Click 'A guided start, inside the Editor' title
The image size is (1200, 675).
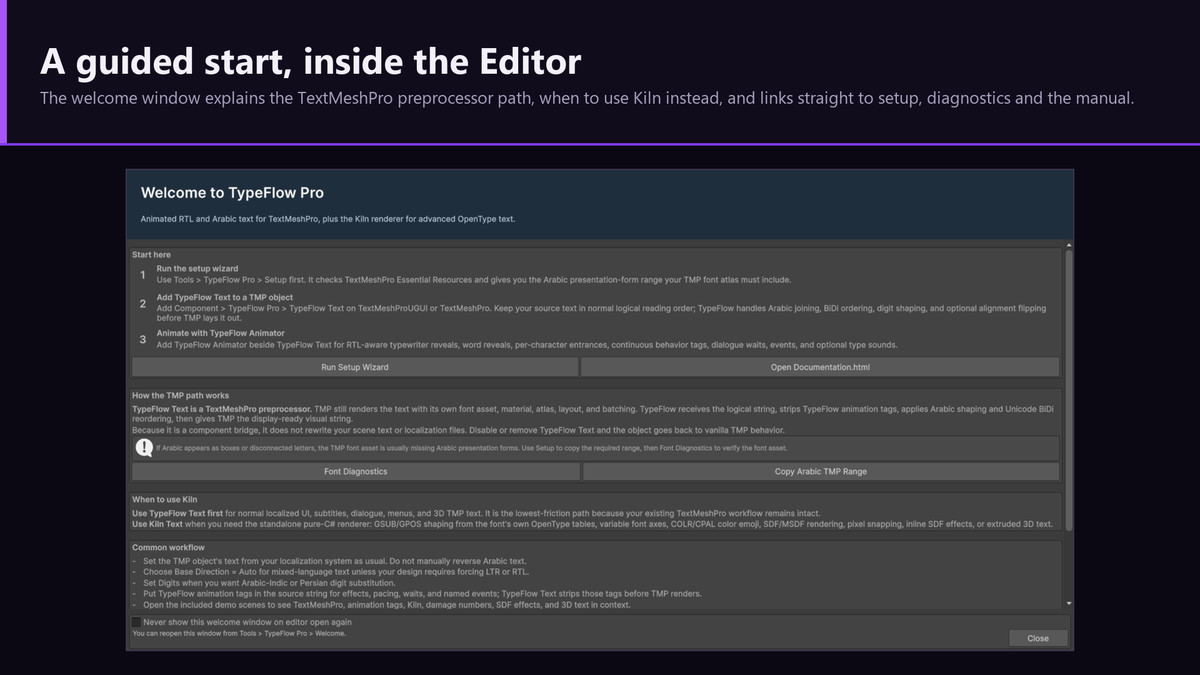point(310,62)
